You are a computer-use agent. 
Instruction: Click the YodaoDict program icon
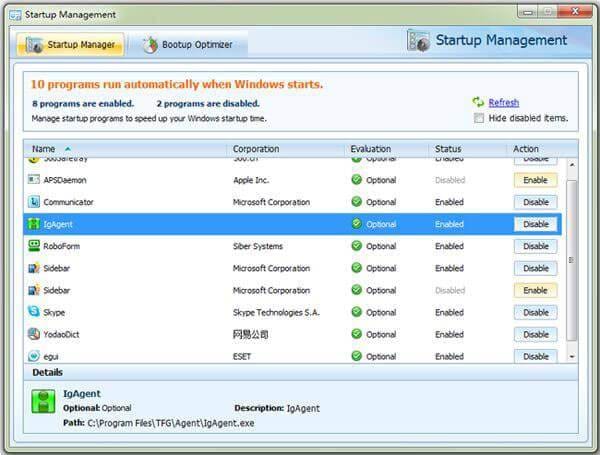pyautogui.click(x=35, y=334)
